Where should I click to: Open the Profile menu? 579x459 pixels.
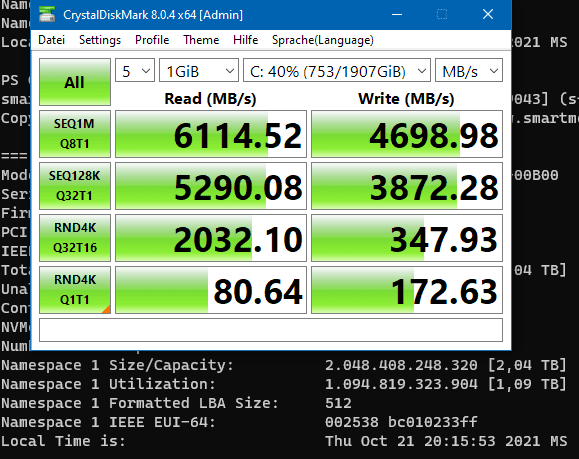[x=152, y=40]
